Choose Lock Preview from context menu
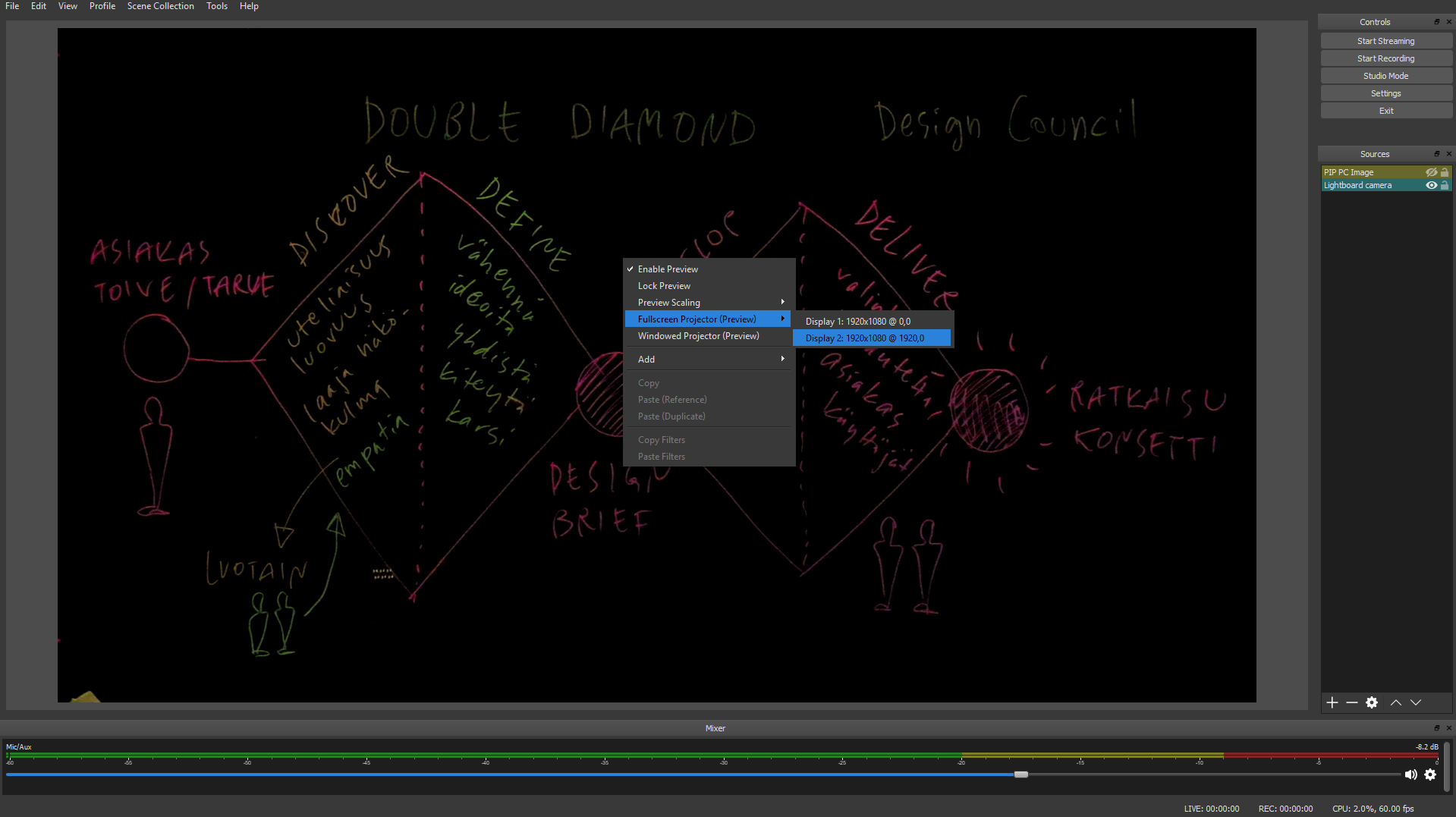This screenshot has width=1456, height=817. coord(709,286)
